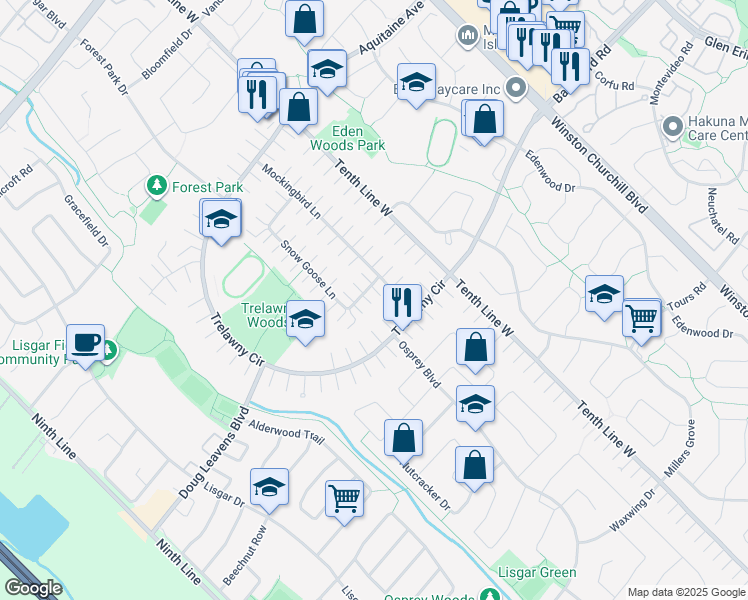Click shopping bag marker above Nutcracker Dr
The height and width of the screenshot is (600, 748).
click(403, 440)
